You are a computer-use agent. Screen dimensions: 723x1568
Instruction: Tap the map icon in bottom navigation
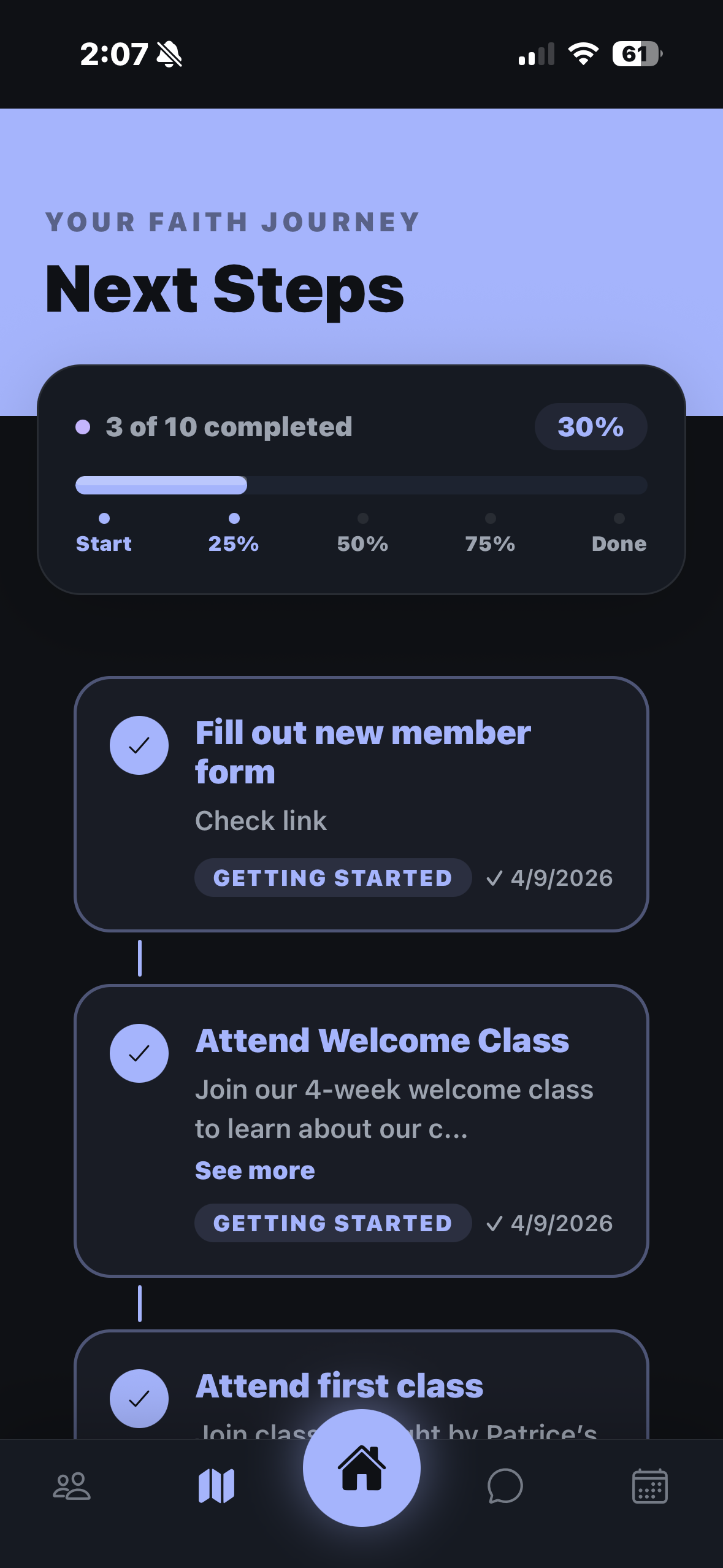tap(216, 1486)
